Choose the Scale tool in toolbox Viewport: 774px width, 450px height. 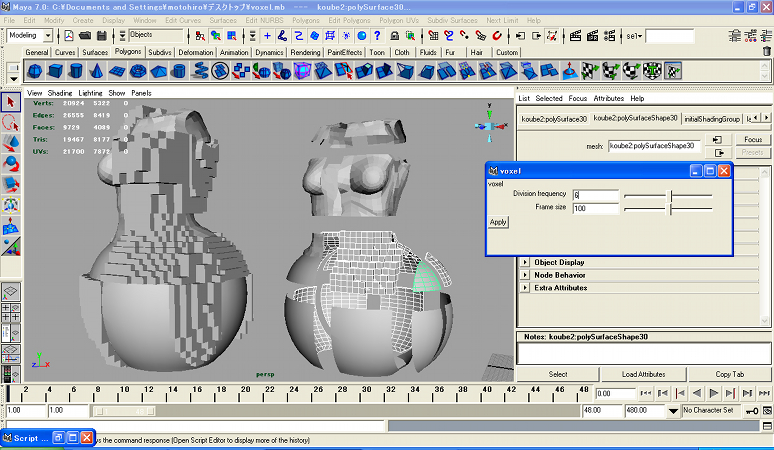(11, 185)
